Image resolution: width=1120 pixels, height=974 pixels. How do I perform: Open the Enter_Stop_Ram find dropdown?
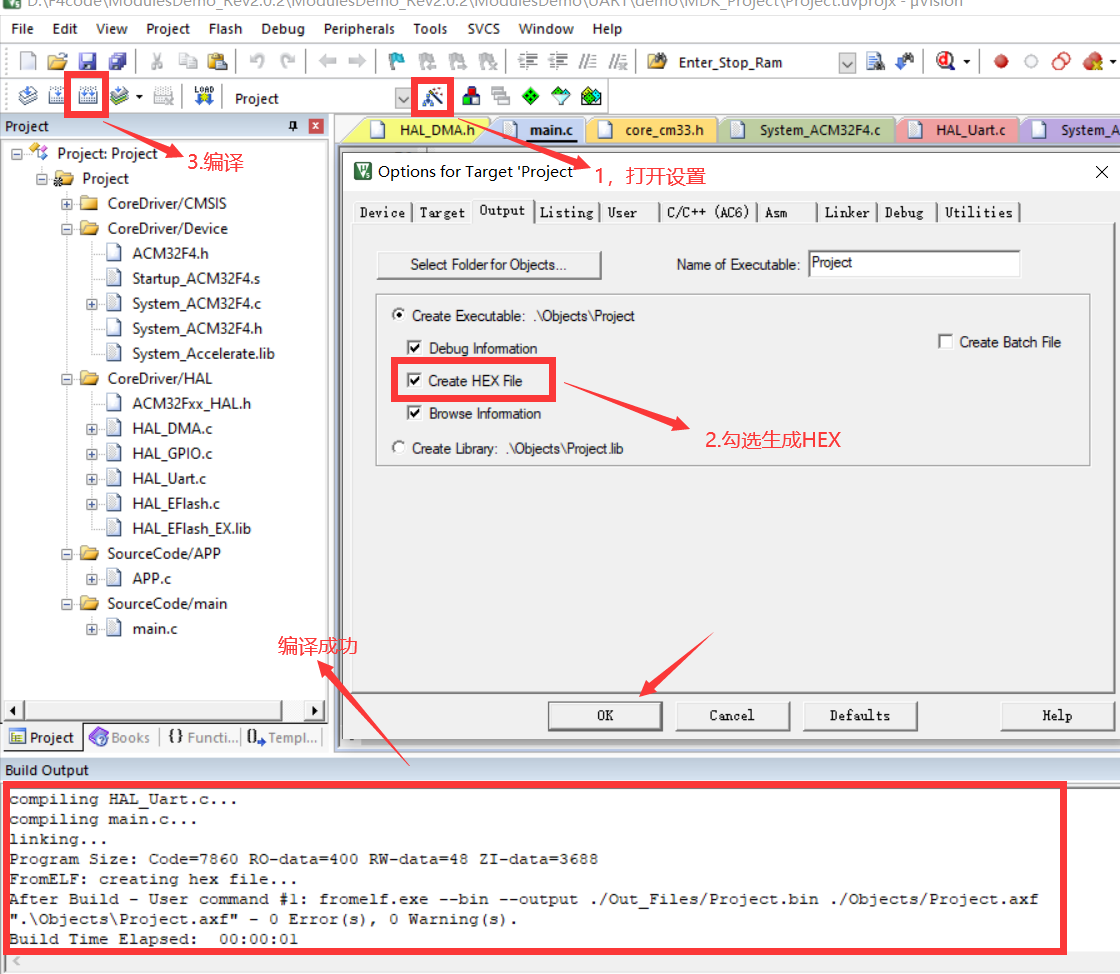(847, 63)
